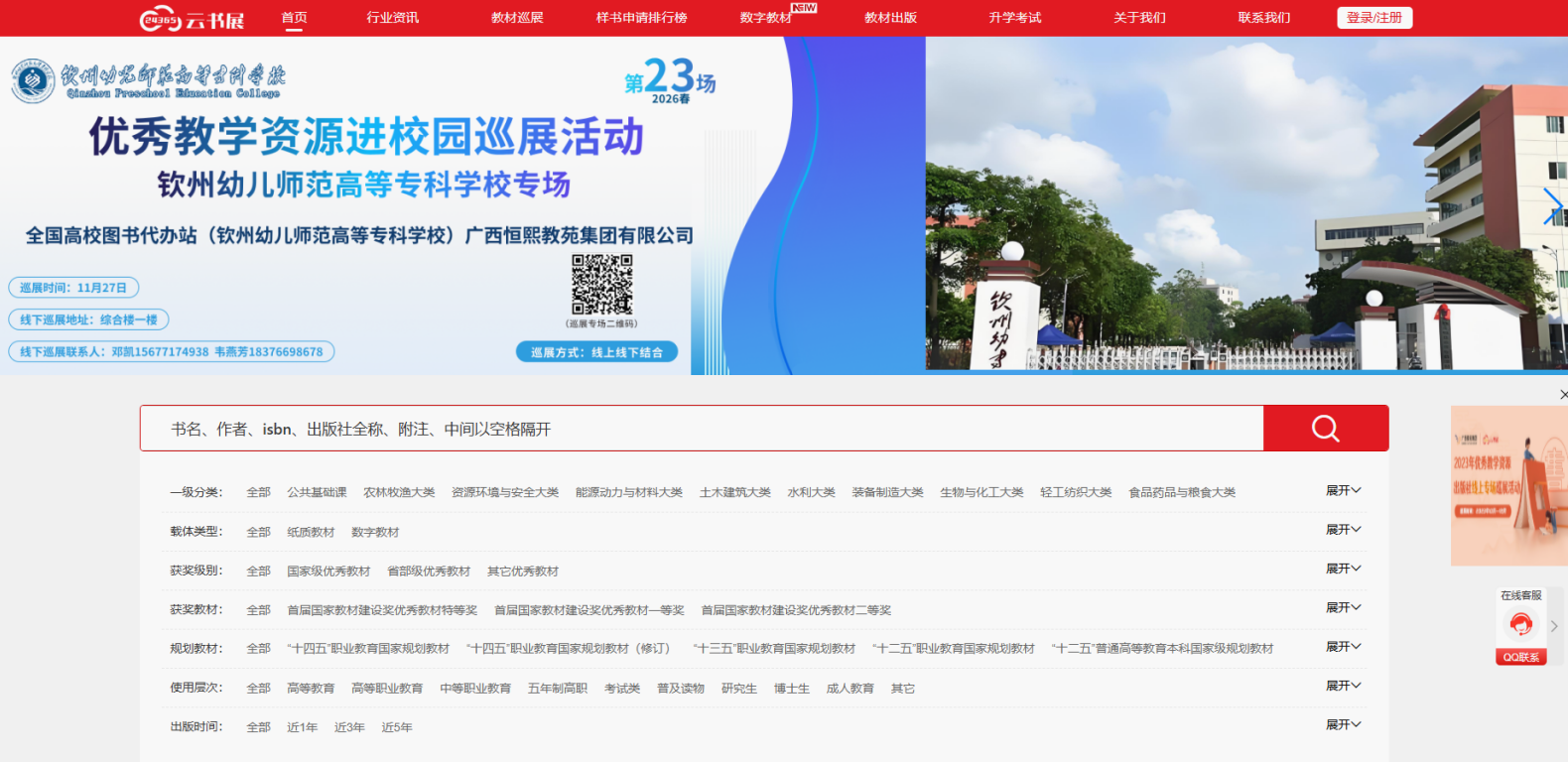This screenshot has height=762, width=1568.
Task: Expand the 规划教材 filter row
Action: click(1343, 647)
